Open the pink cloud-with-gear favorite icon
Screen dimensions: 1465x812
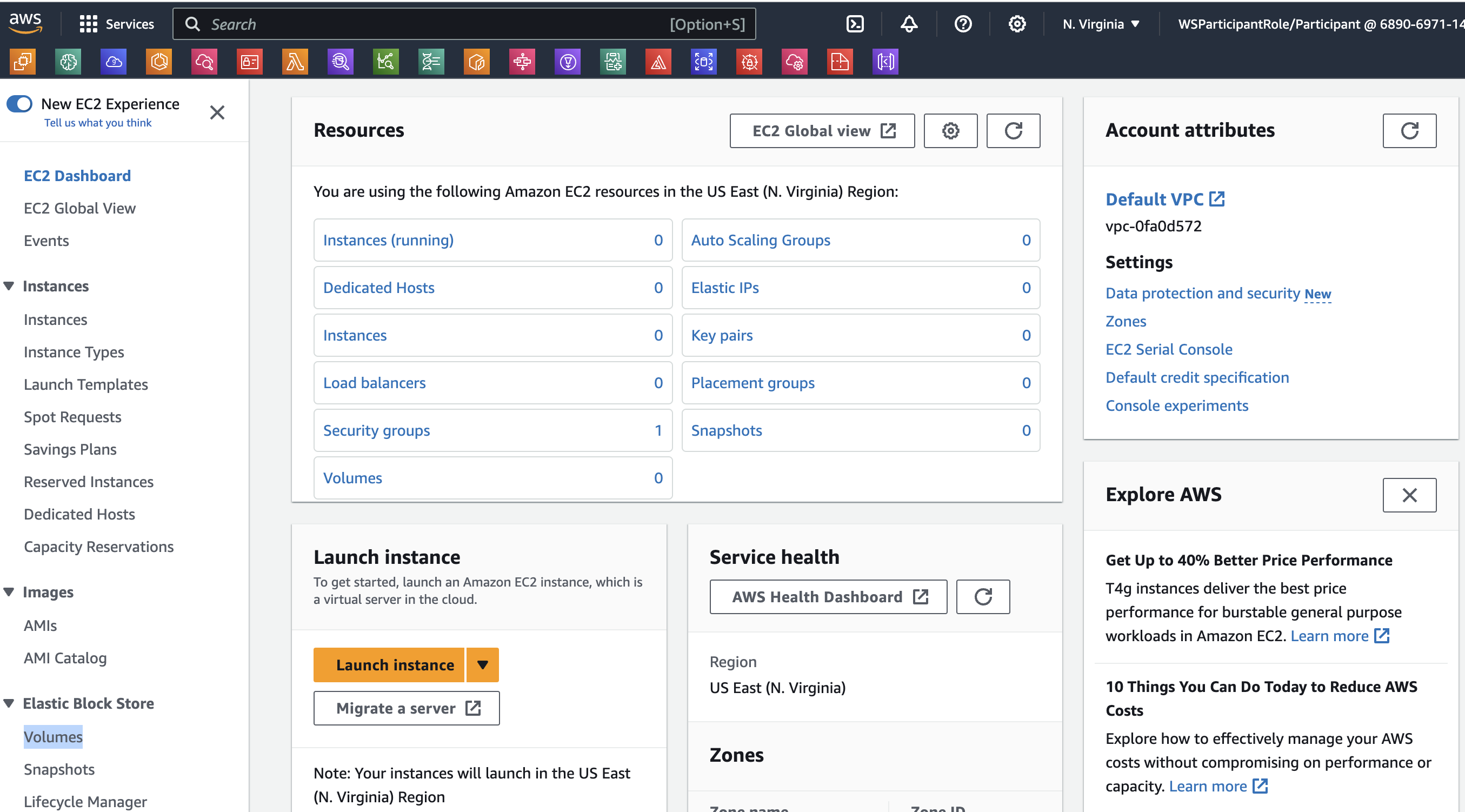point(795,62)
